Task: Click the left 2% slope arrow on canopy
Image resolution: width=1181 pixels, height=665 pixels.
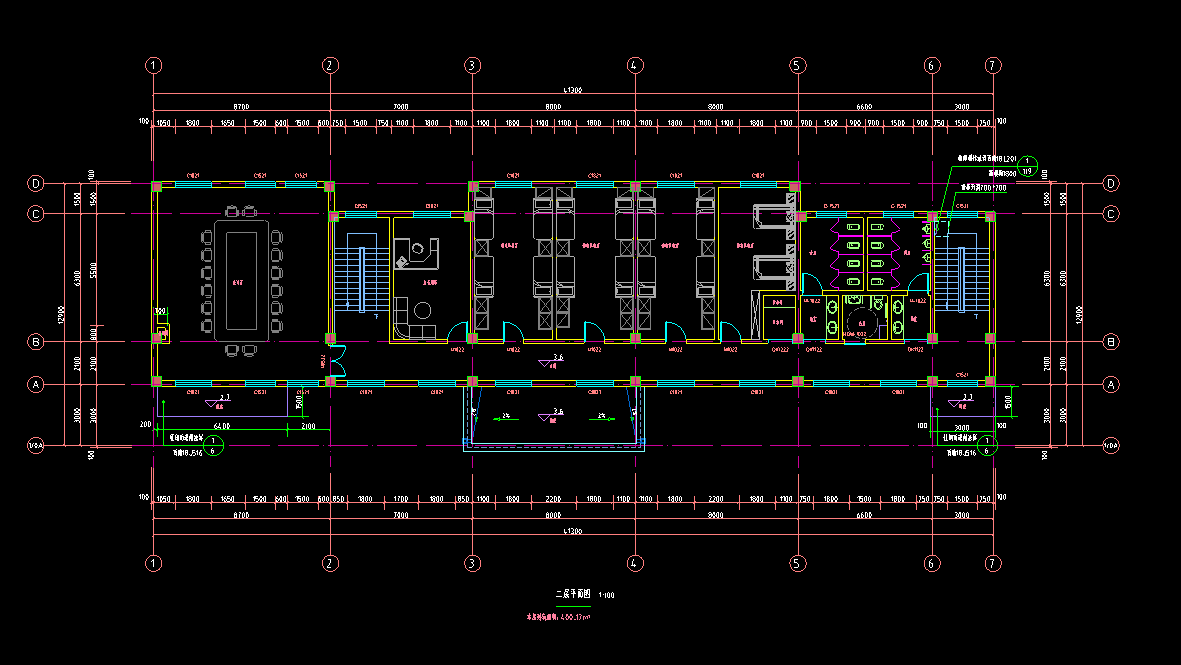Action: pyautogui.click(x=505, y=415)
